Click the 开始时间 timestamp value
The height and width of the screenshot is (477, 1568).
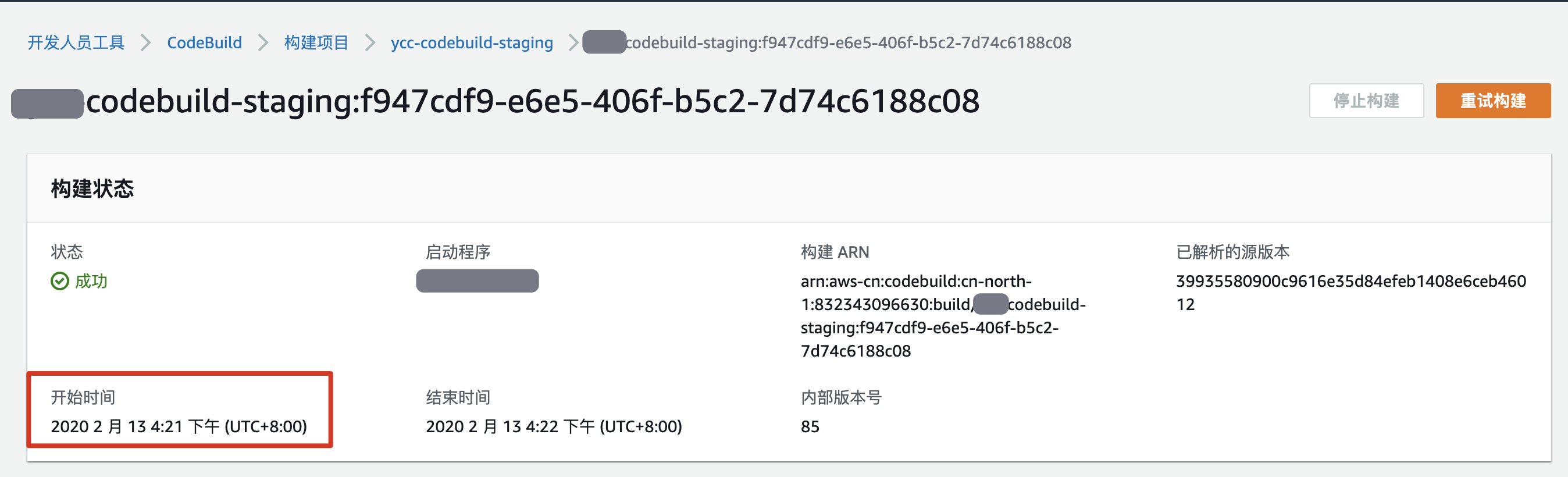tap(179, 426)
